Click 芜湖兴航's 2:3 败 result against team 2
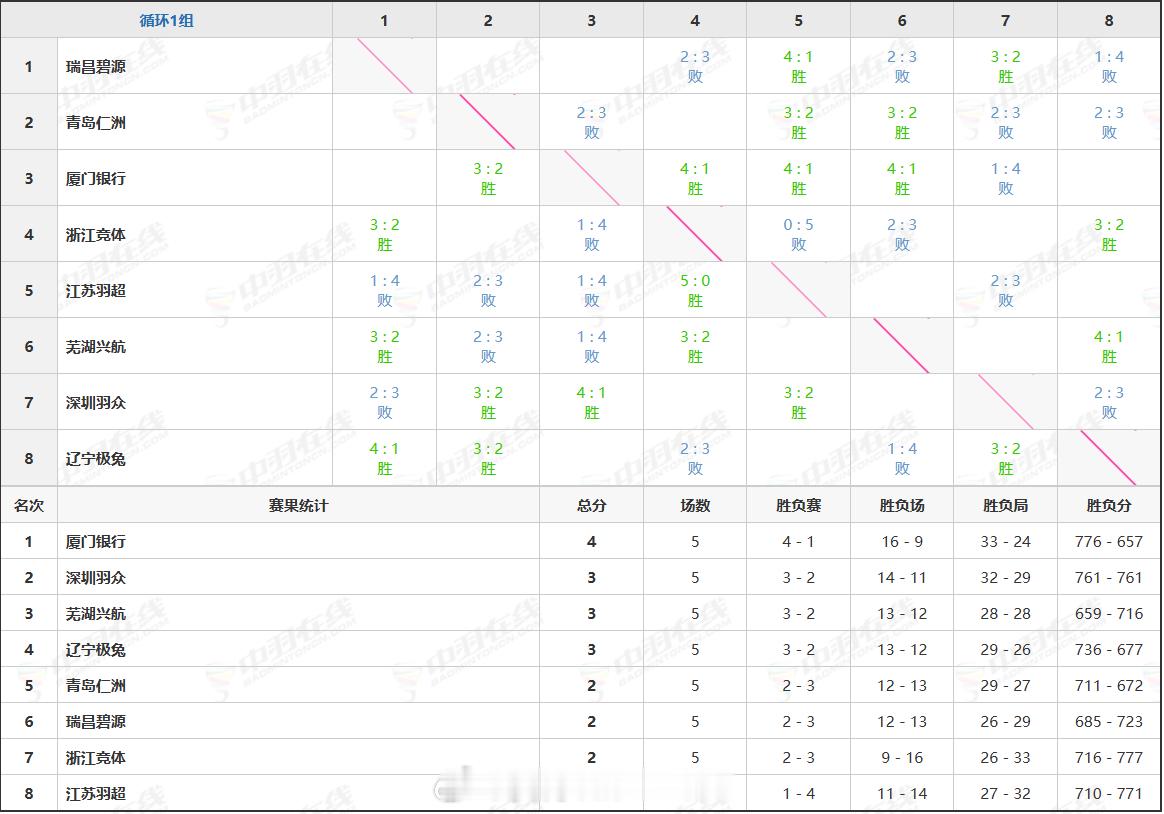This screenshot has width=1164, height=814. tap(488, 346)
